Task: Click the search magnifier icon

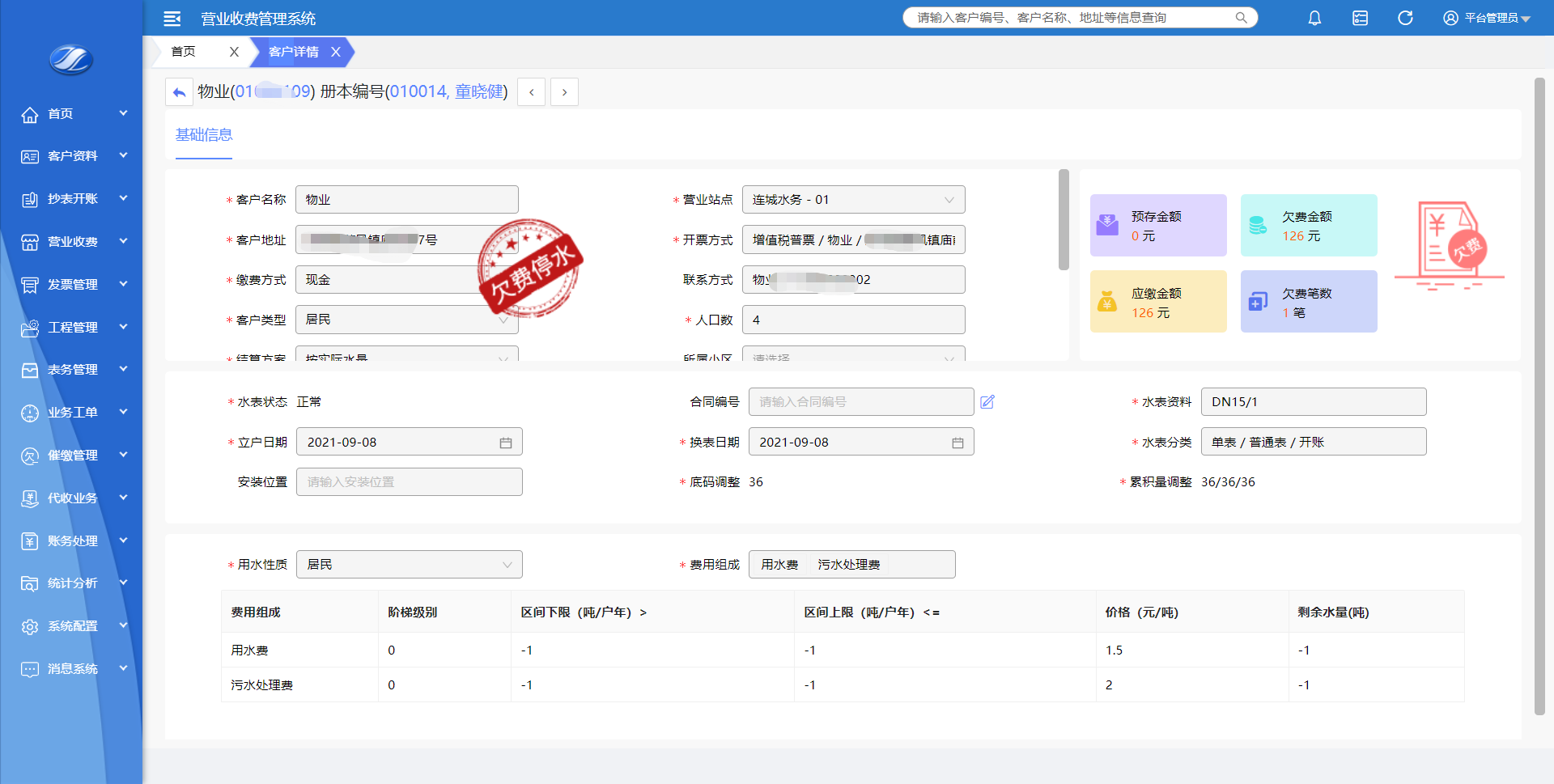Action: [x=1241, y=18]
